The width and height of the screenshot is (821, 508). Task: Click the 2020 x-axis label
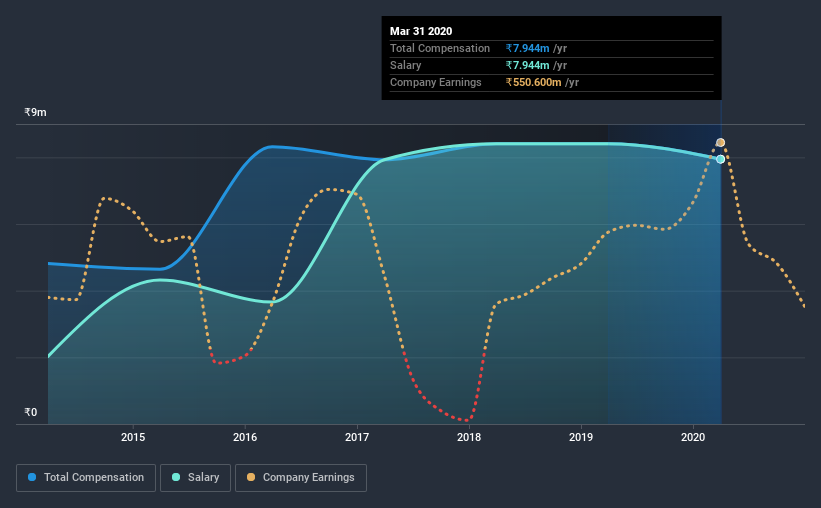[x=693, y=437]
